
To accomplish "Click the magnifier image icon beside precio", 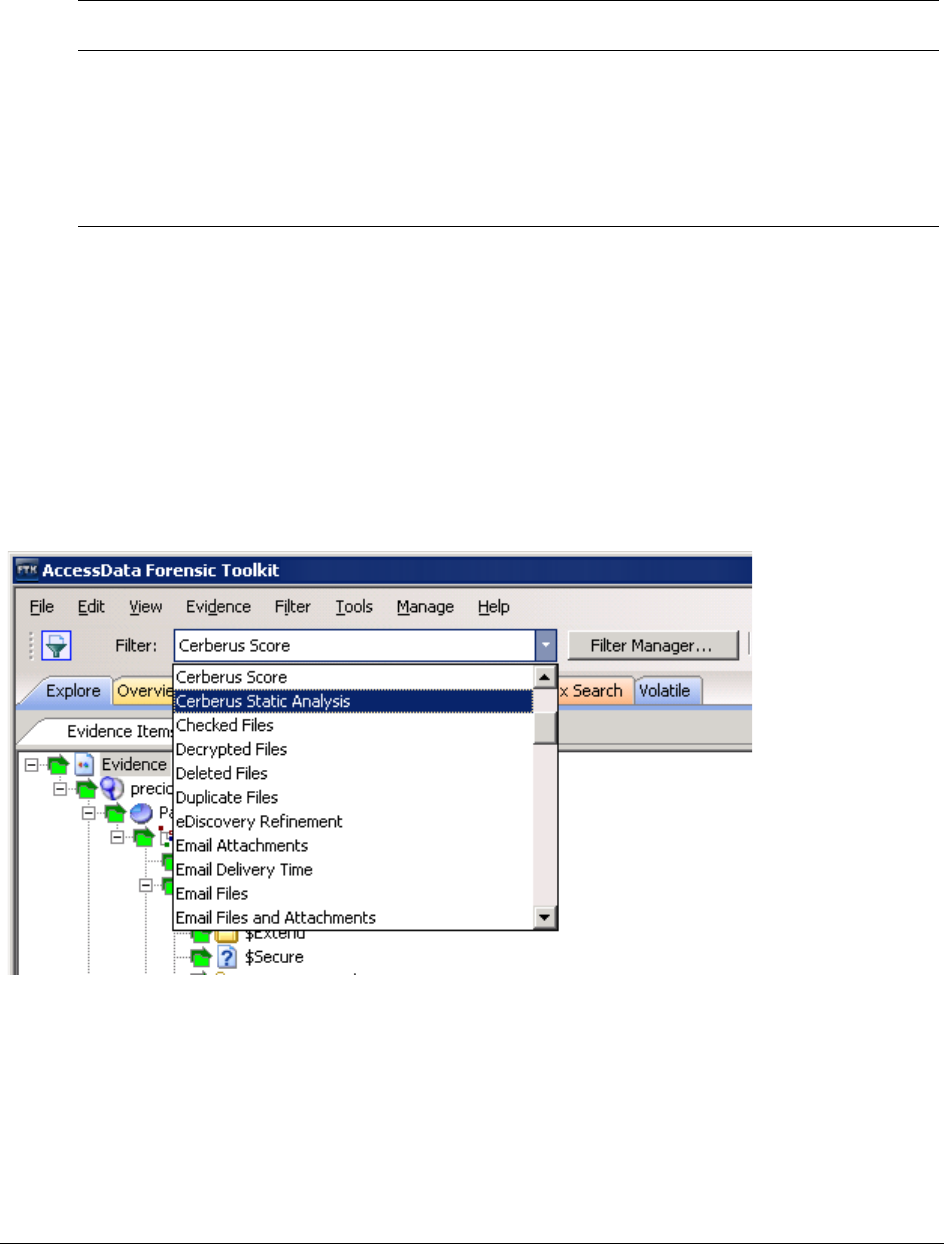I will pyautogui.click(x=112, y=788).
